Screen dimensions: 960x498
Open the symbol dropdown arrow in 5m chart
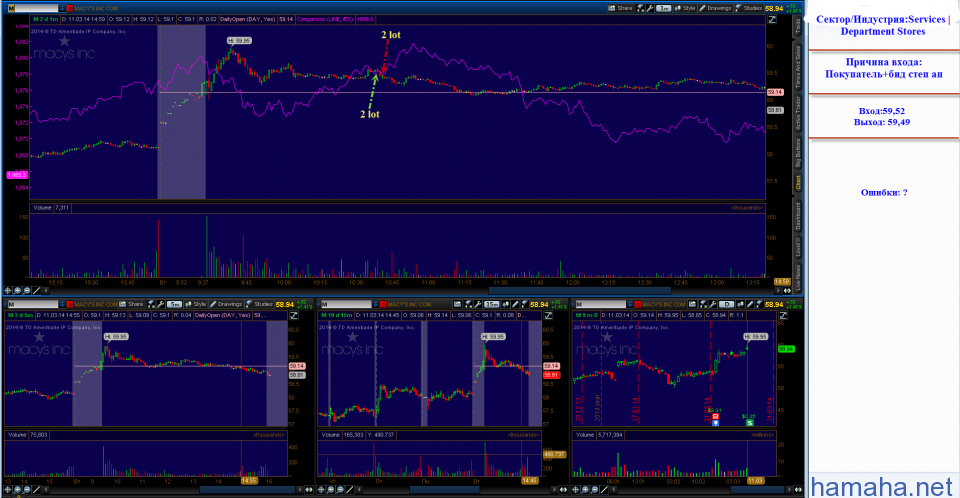tap(62, 304)
